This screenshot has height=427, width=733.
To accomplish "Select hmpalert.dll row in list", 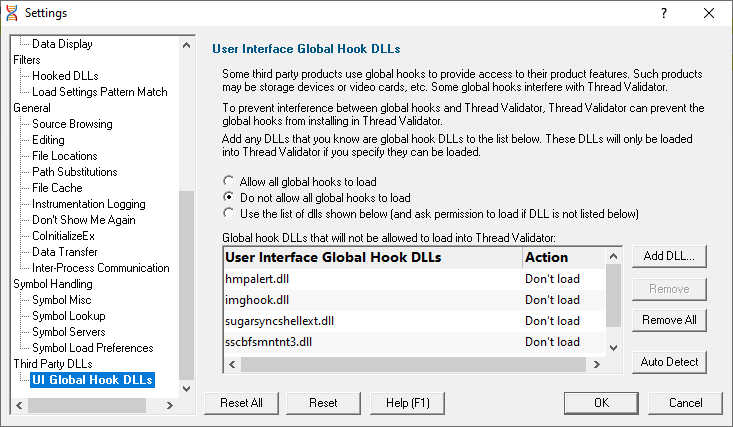I will [414, 279].
